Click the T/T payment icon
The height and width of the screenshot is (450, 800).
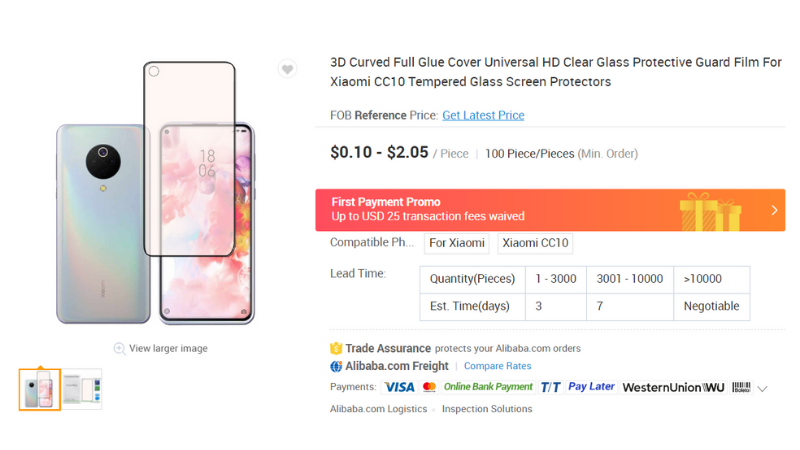(x=550, y=387)
